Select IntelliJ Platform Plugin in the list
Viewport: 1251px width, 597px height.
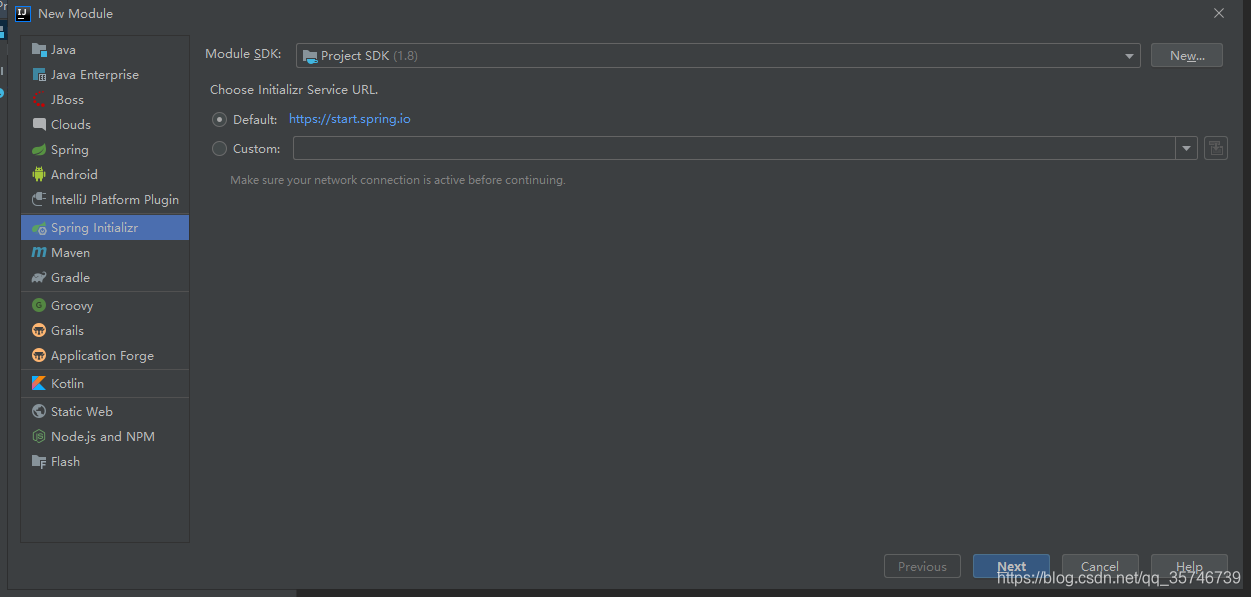[105, 200]
